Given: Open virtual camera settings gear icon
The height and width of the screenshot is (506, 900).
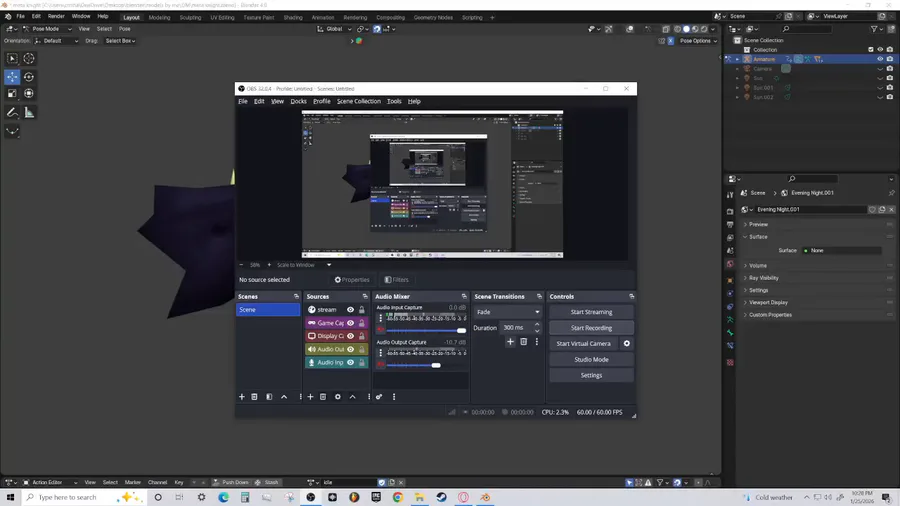Looking at the screenshot, I should tap(627, 344).
